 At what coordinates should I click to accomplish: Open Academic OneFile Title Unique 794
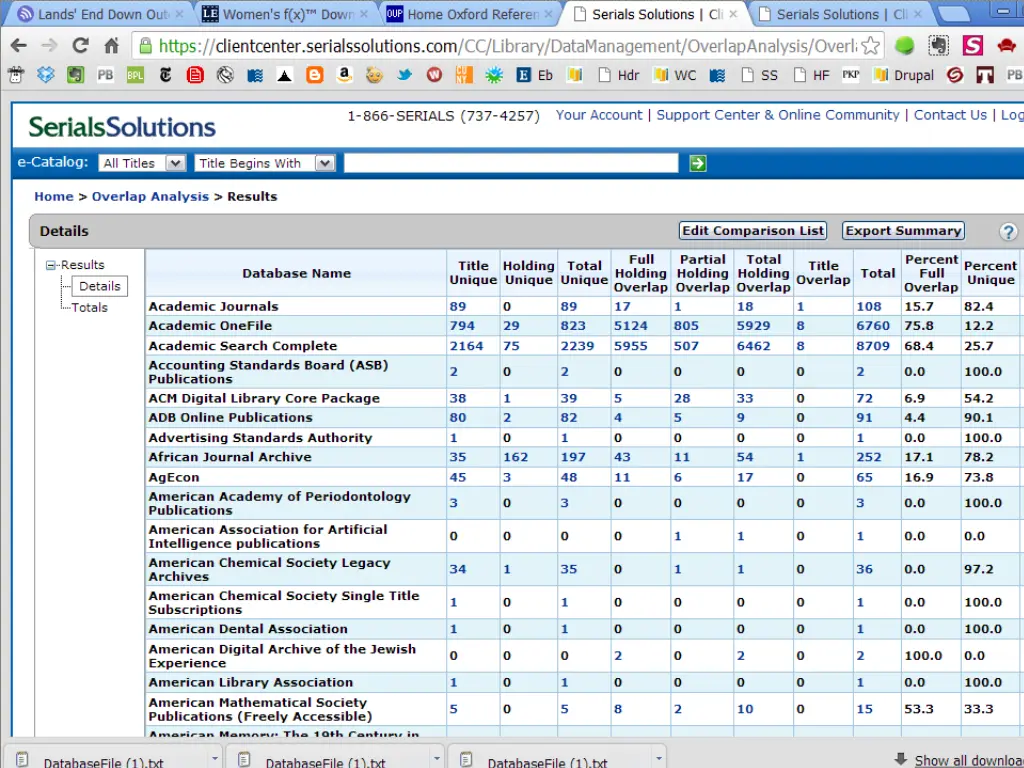[462, 326]
